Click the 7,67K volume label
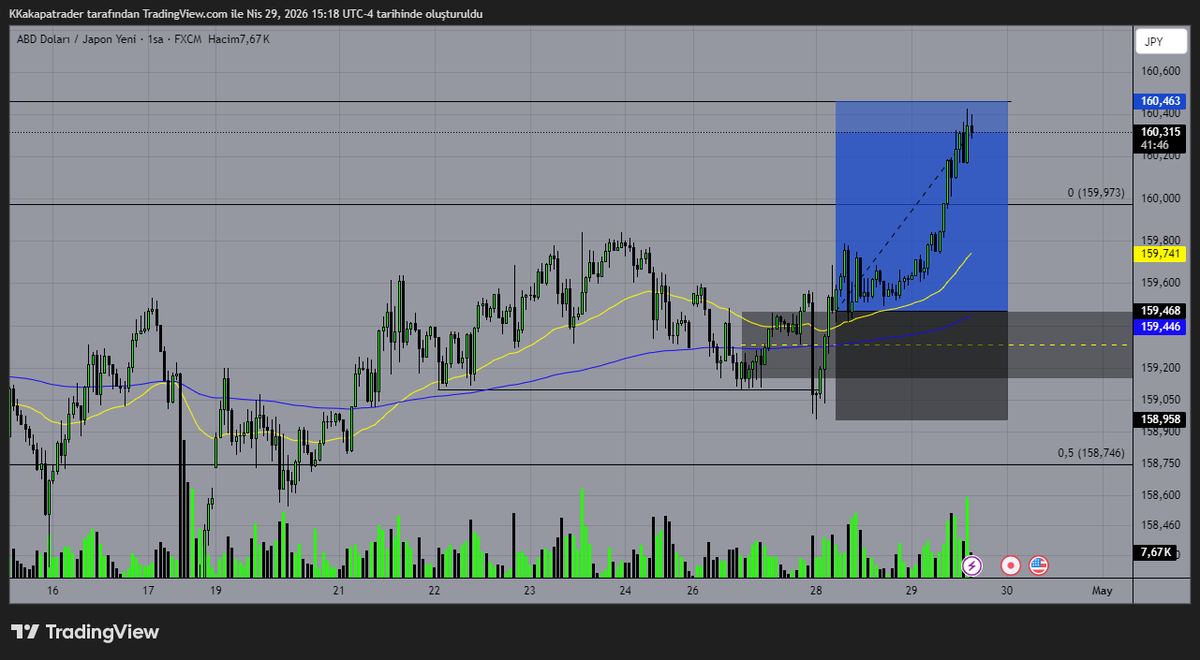The image size is (1200, 660). (1158, 552)
